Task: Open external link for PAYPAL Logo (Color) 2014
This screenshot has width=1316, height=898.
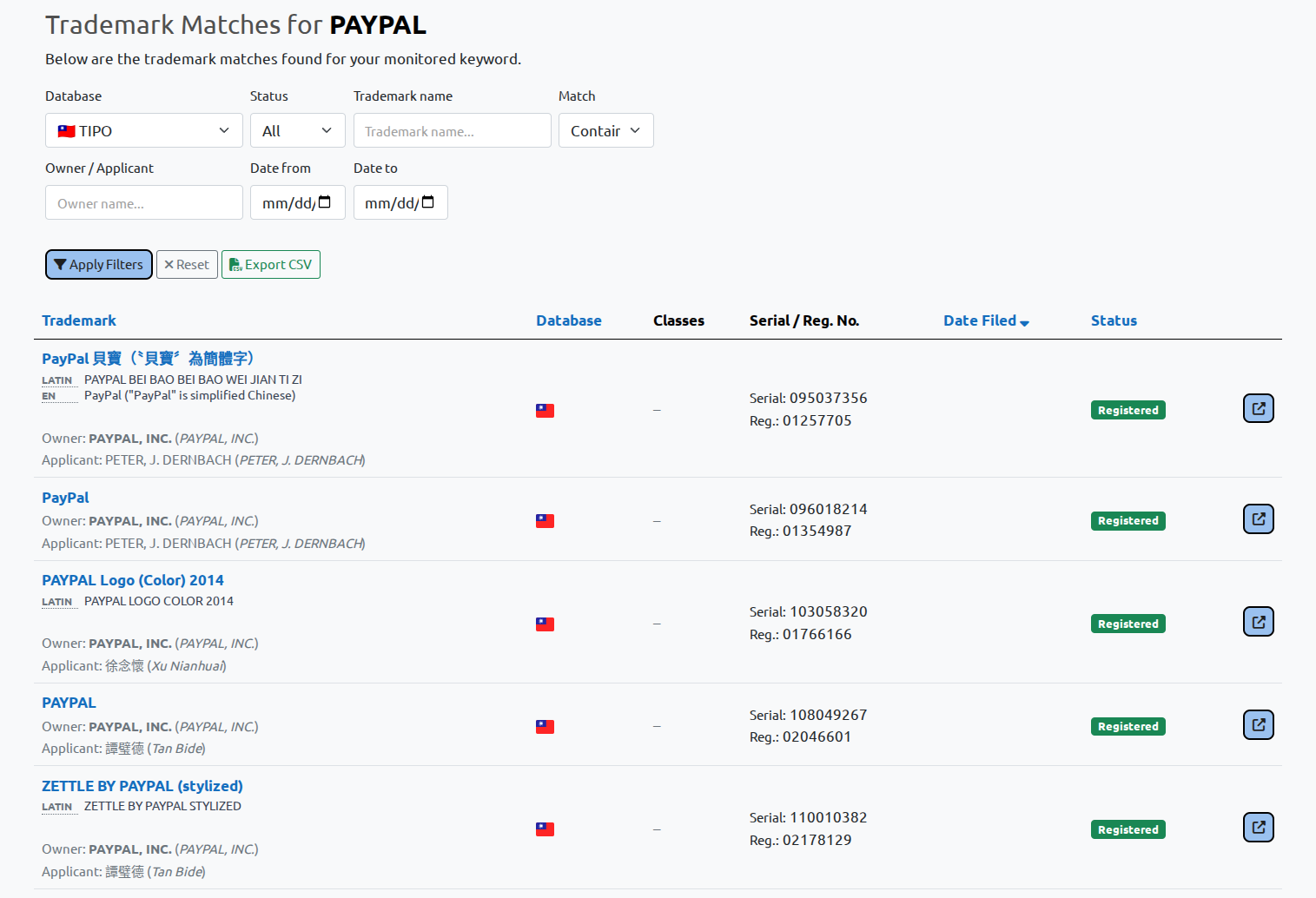Action: [x=1258, y=622]
